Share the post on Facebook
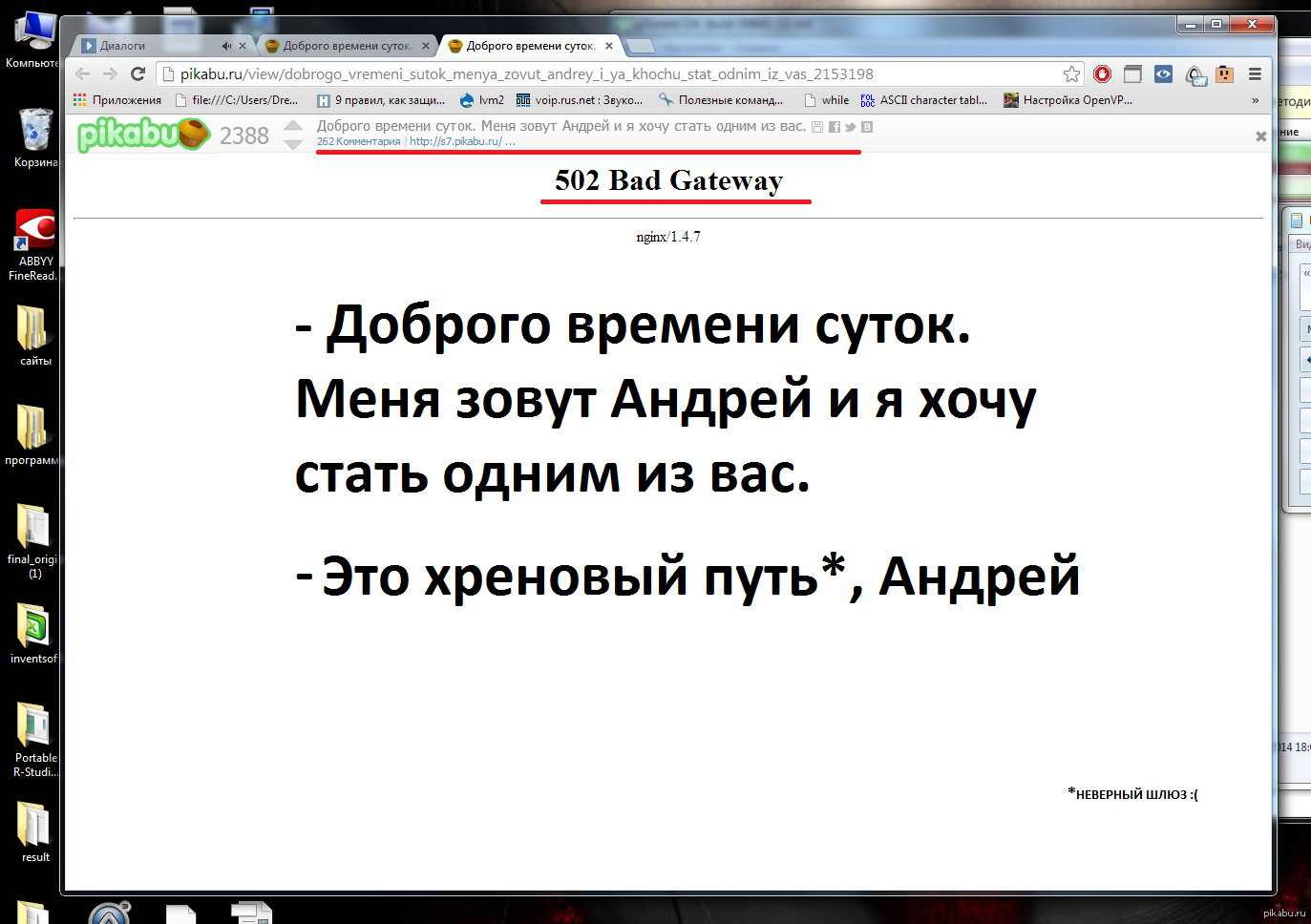1311x924 pixels. [834, 127]
